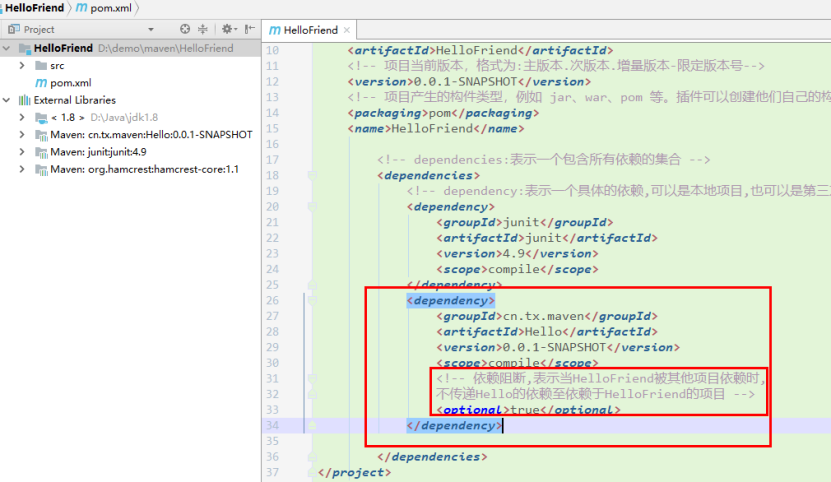Viewport: 831px width, 482px height.
Task: Collapse the HelloFriend root project node
Action: coord(7,48)
